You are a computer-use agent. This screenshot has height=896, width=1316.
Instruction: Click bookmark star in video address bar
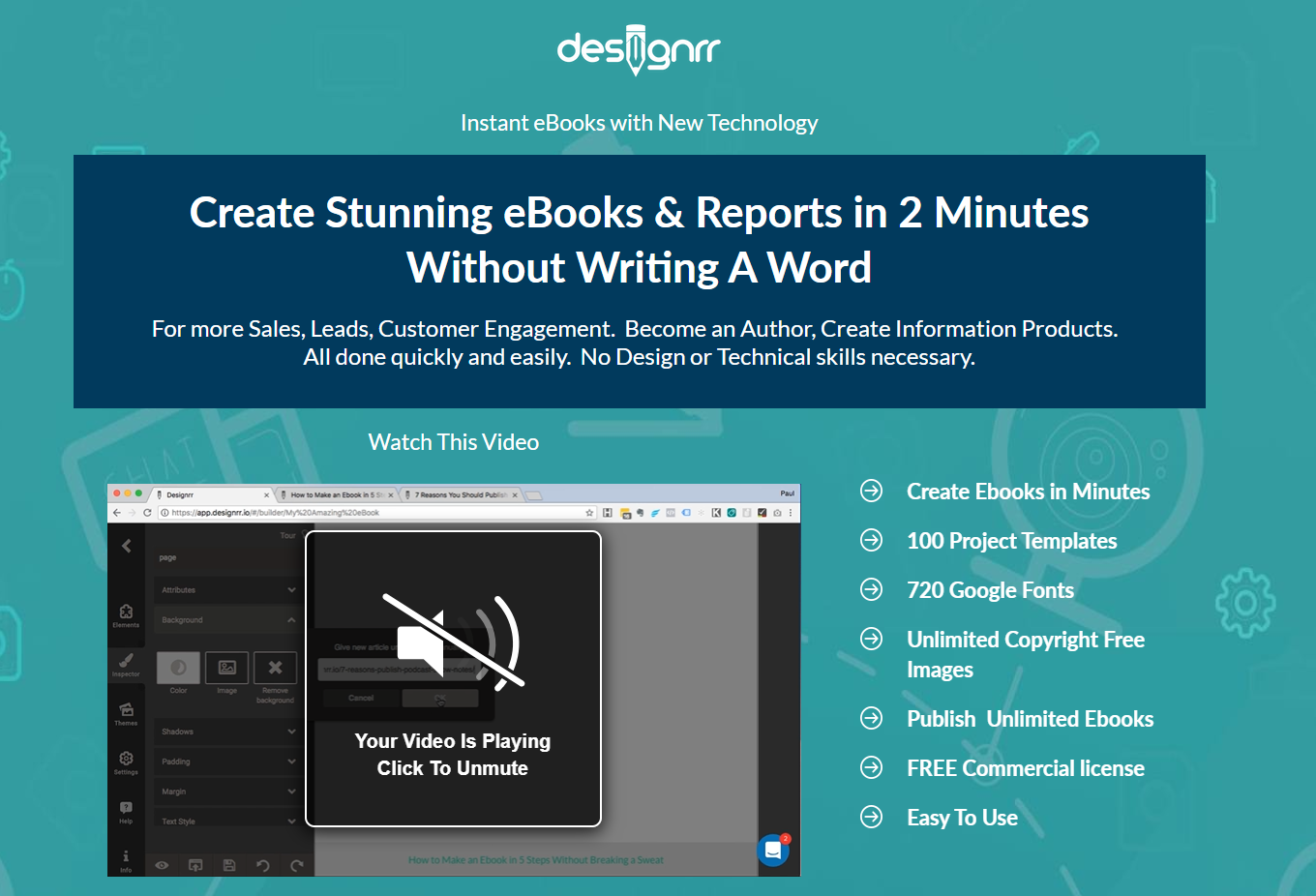click(589, 513)
